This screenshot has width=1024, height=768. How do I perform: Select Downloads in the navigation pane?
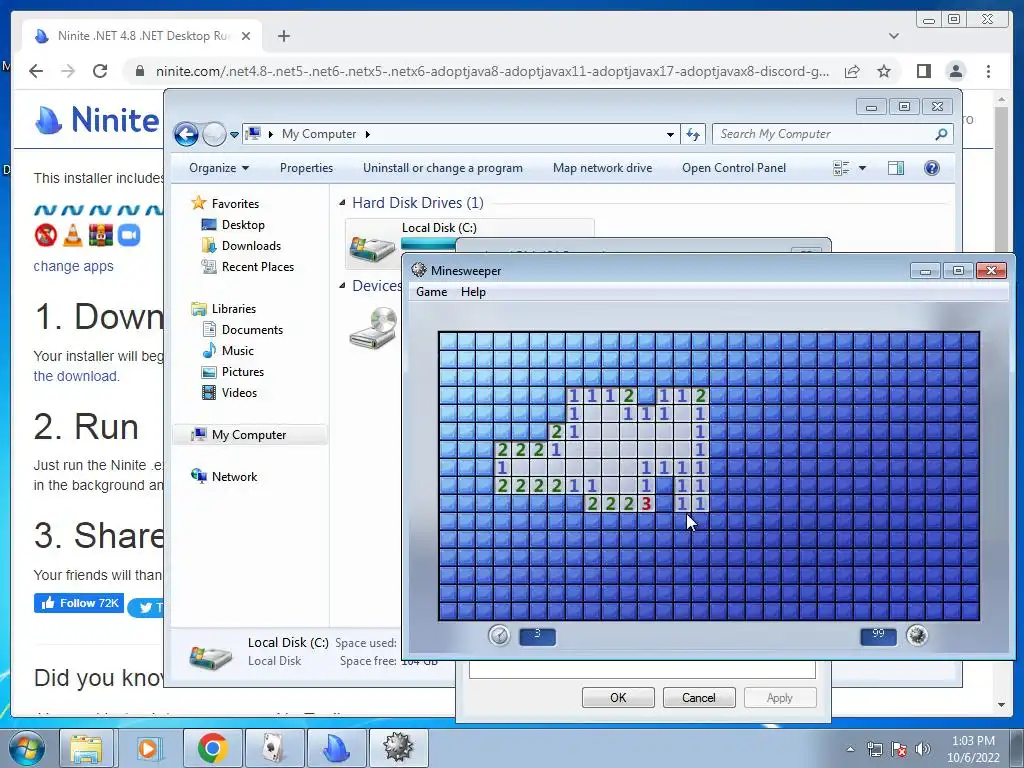(251, 246)
